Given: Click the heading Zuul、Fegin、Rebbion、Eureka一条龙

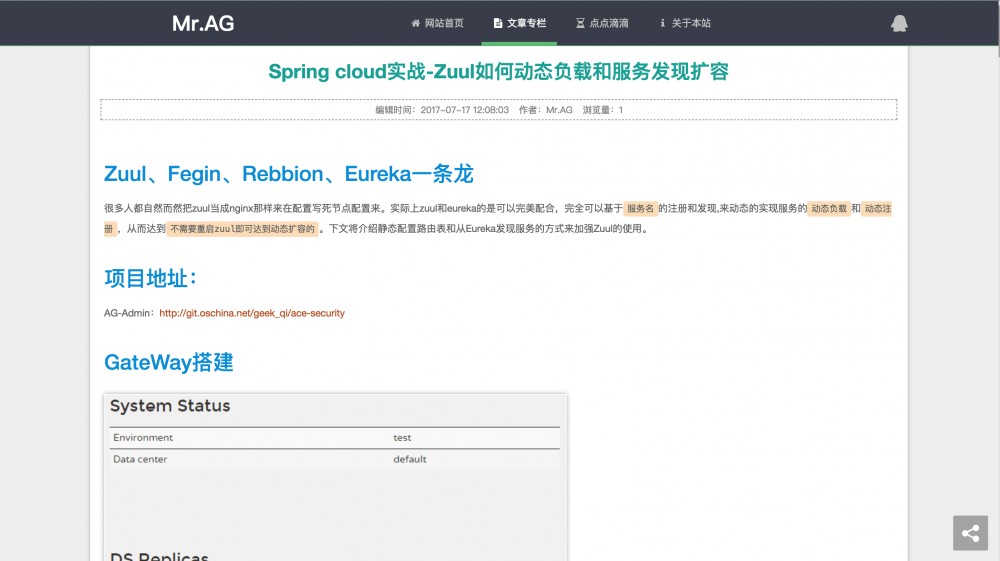Looking at the screenshot, I should pos(288,173).
